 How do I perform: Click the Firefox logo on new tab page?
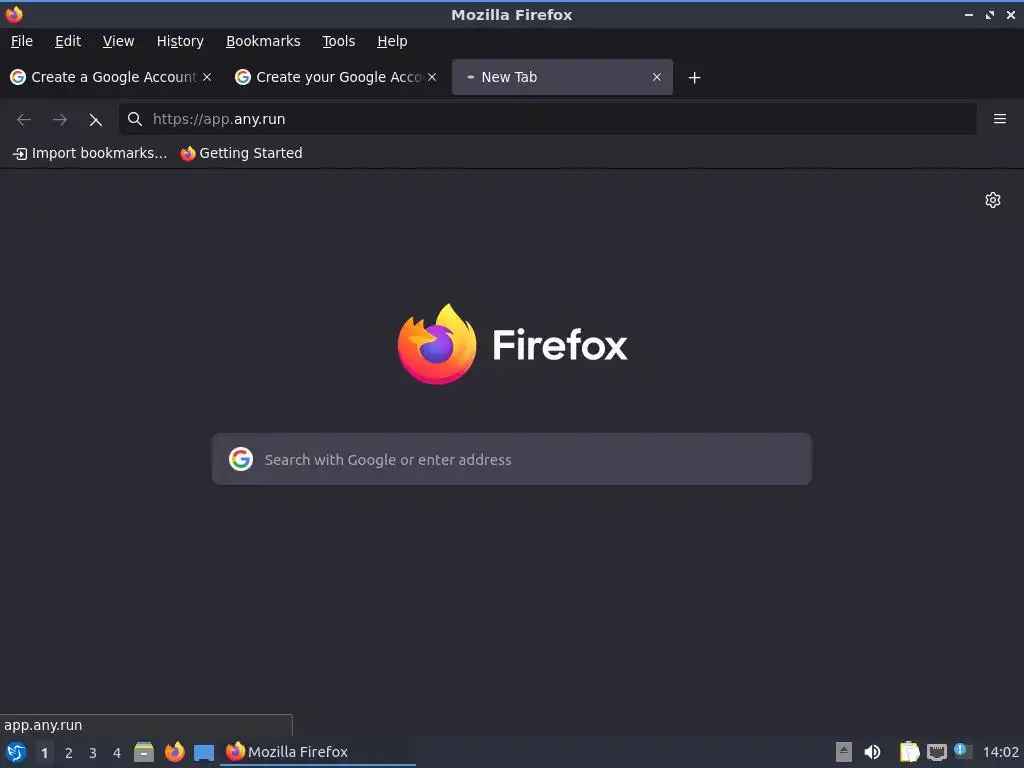click(x=512, y=344)
